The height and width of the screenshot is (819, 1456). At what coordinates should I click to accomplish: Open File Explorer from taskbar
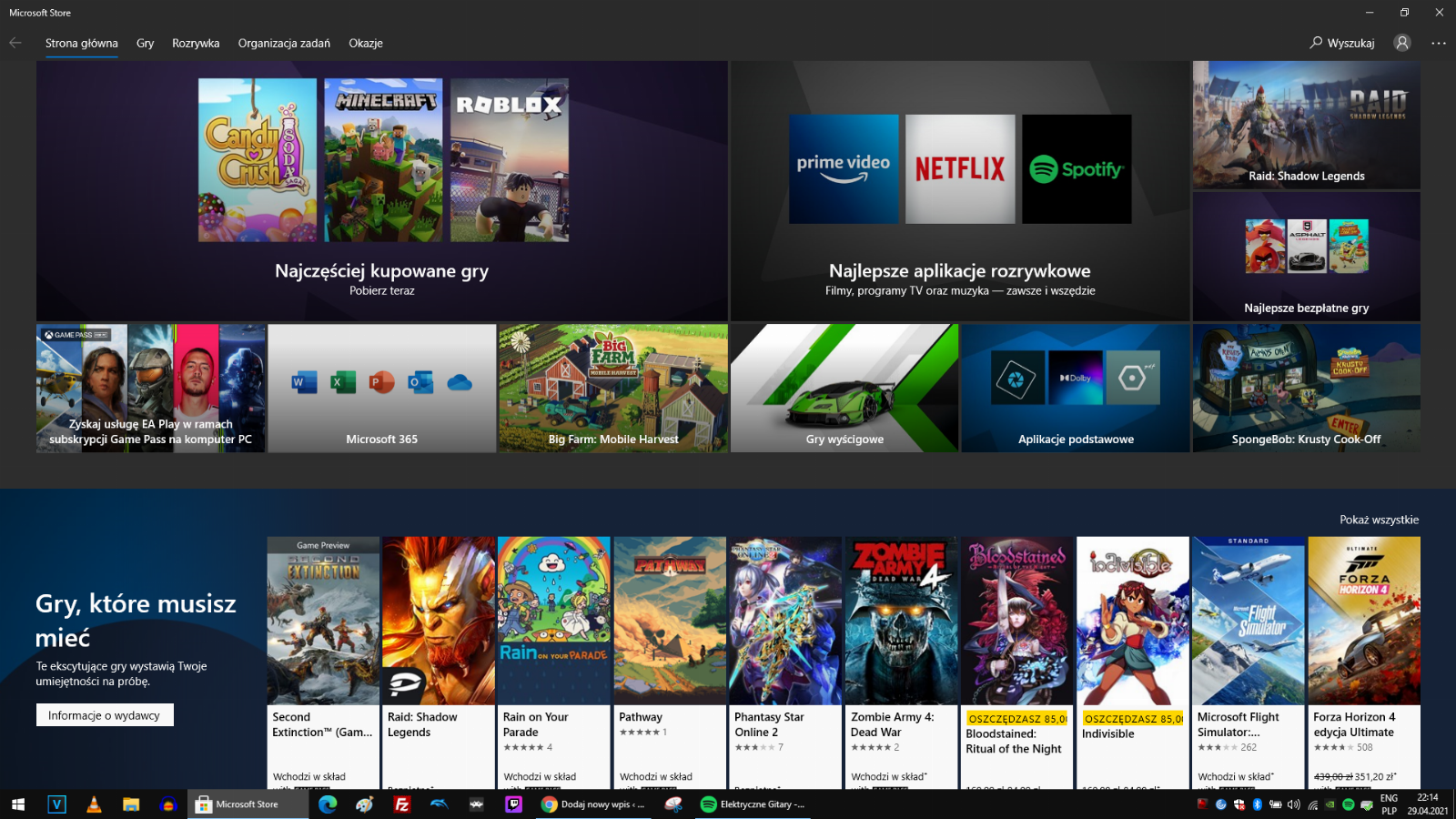(x=131, y=804)
